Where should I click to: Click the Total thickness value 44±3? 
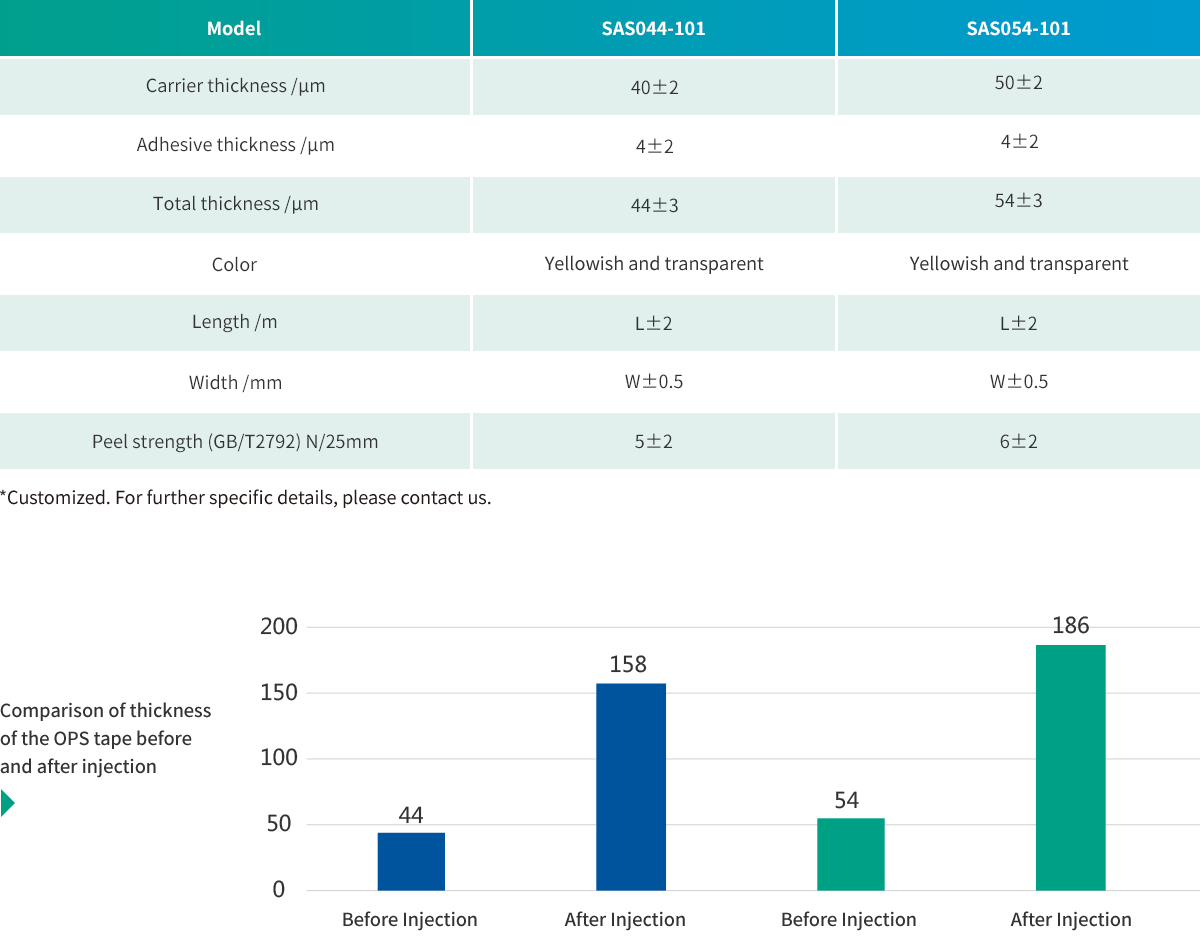pos(654,206)
